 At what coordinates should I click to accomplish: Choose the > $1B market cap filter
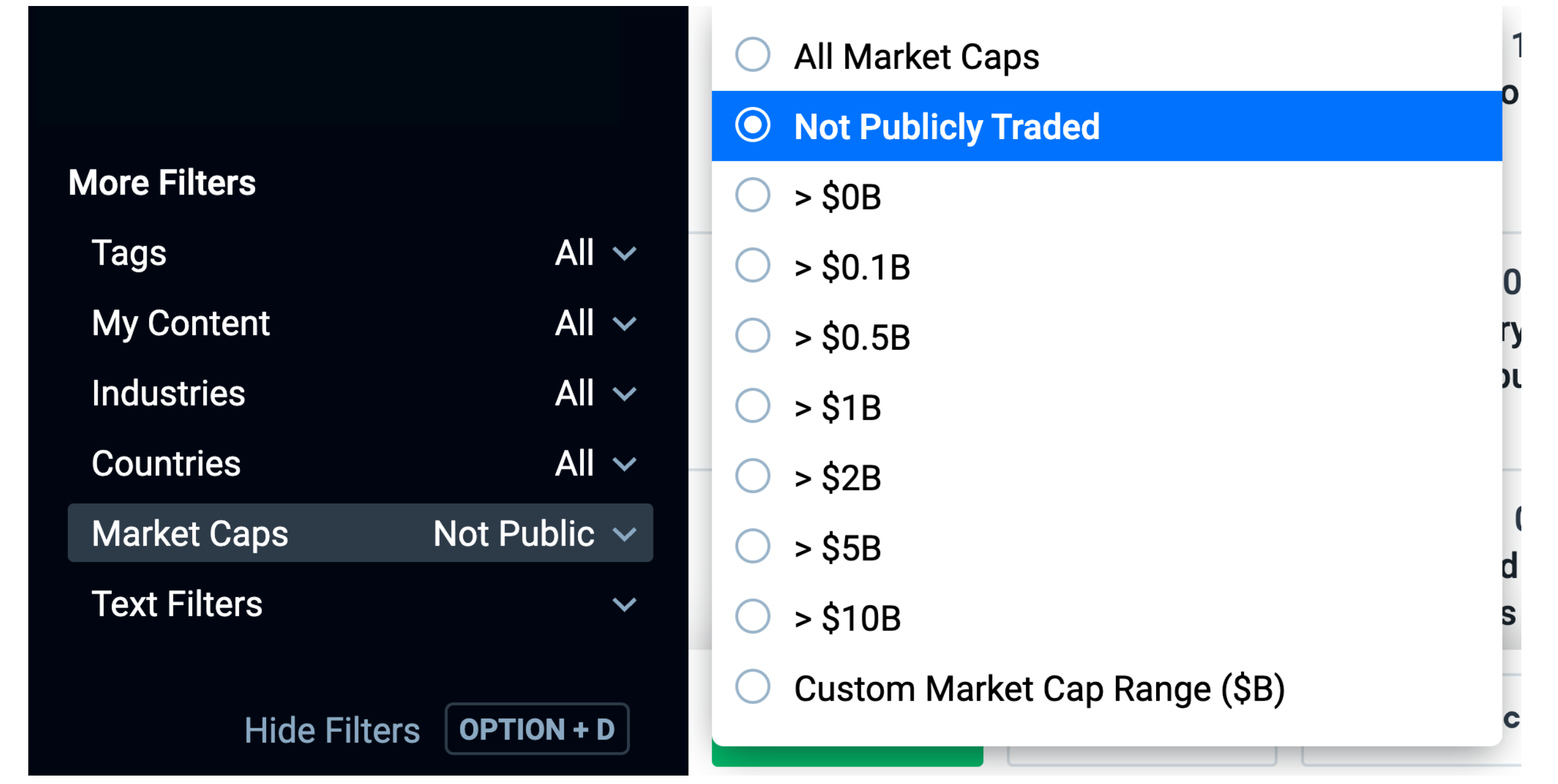pyautogui.click(x=753, y=406)
